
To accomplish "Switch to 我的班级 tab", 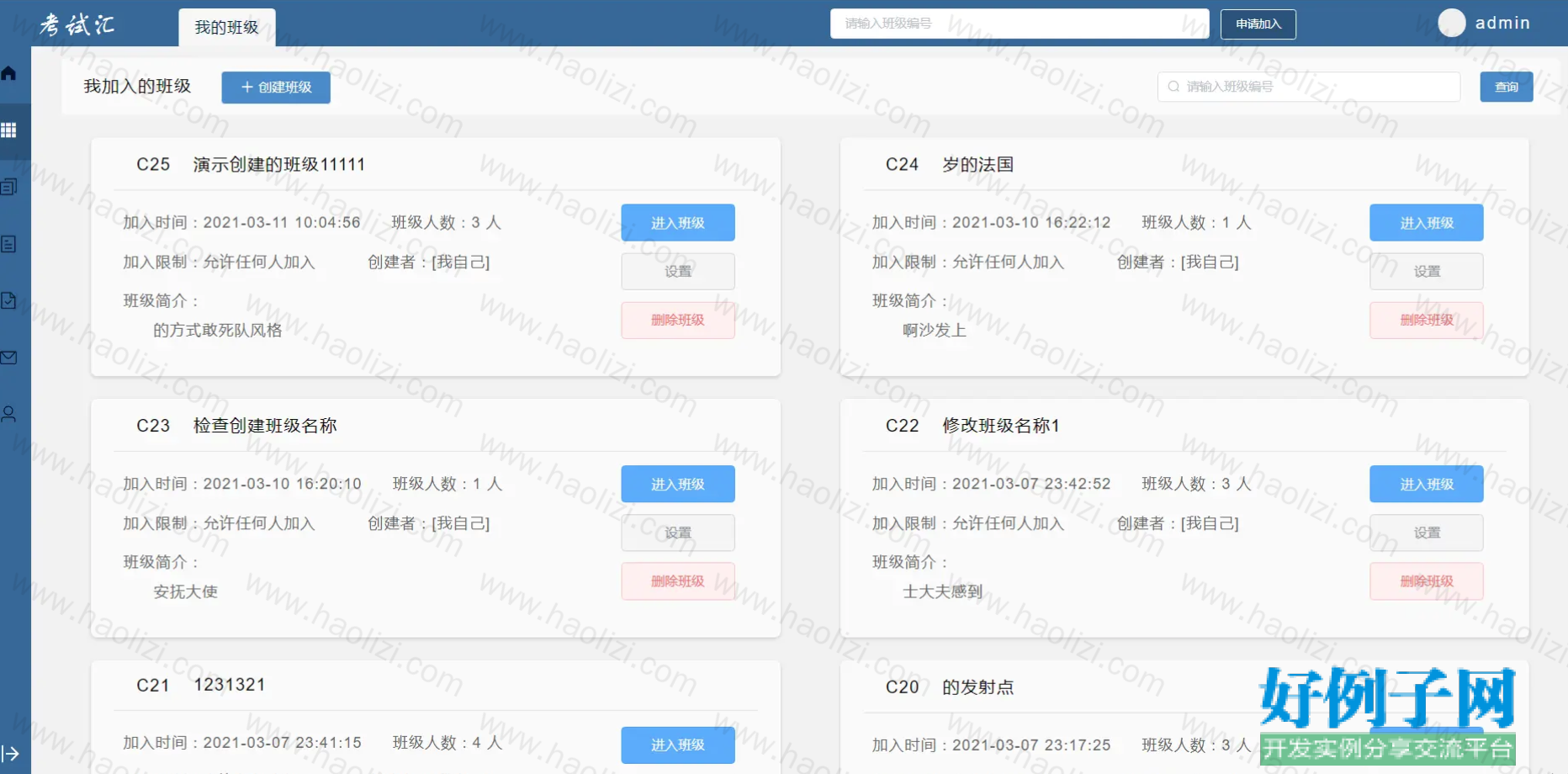I will pos(227,28).
